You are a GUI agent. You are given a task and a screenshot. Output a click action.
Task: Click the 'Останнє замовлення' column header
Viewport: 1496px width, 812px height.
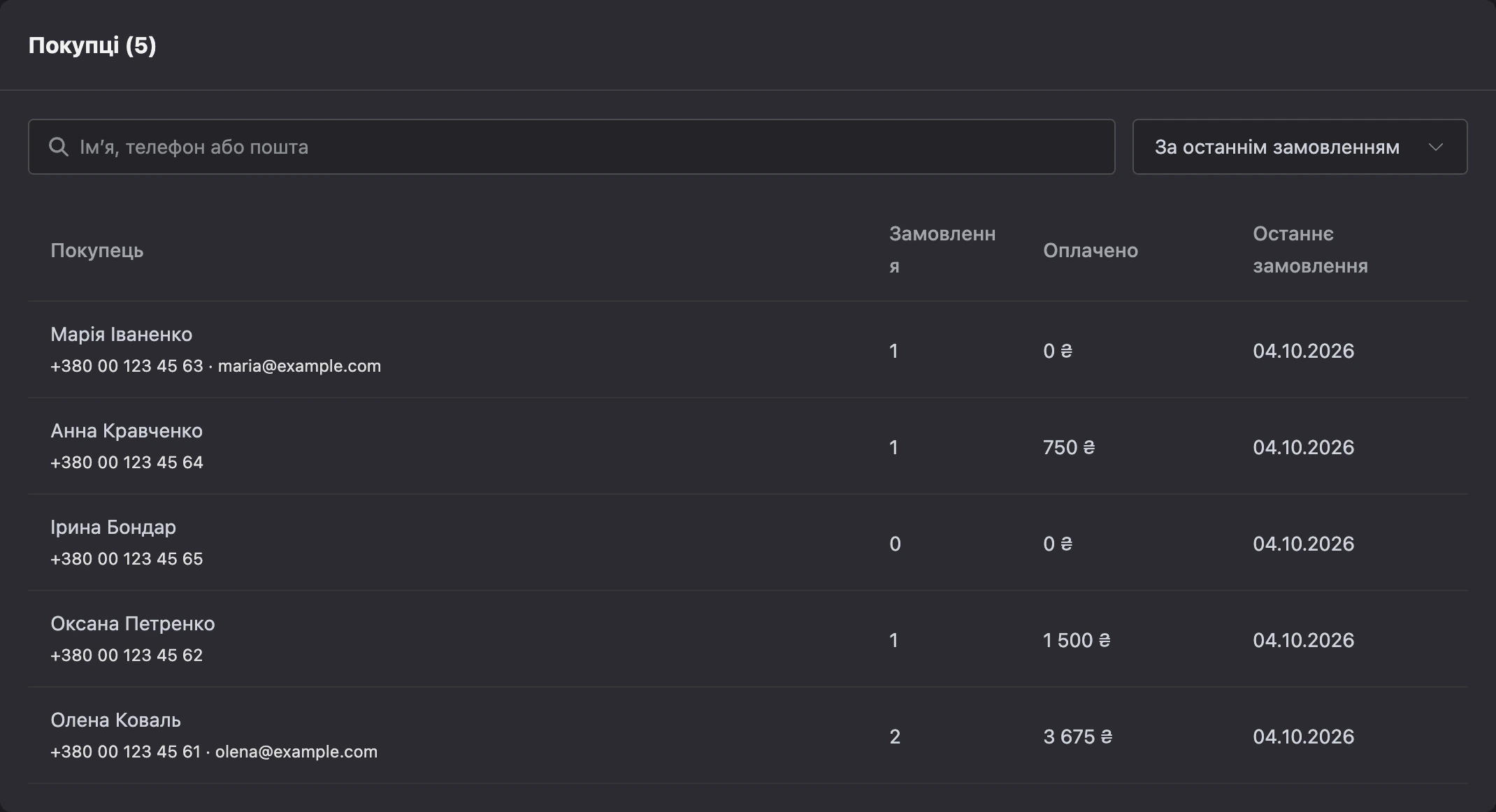(x=1310, y=249)
